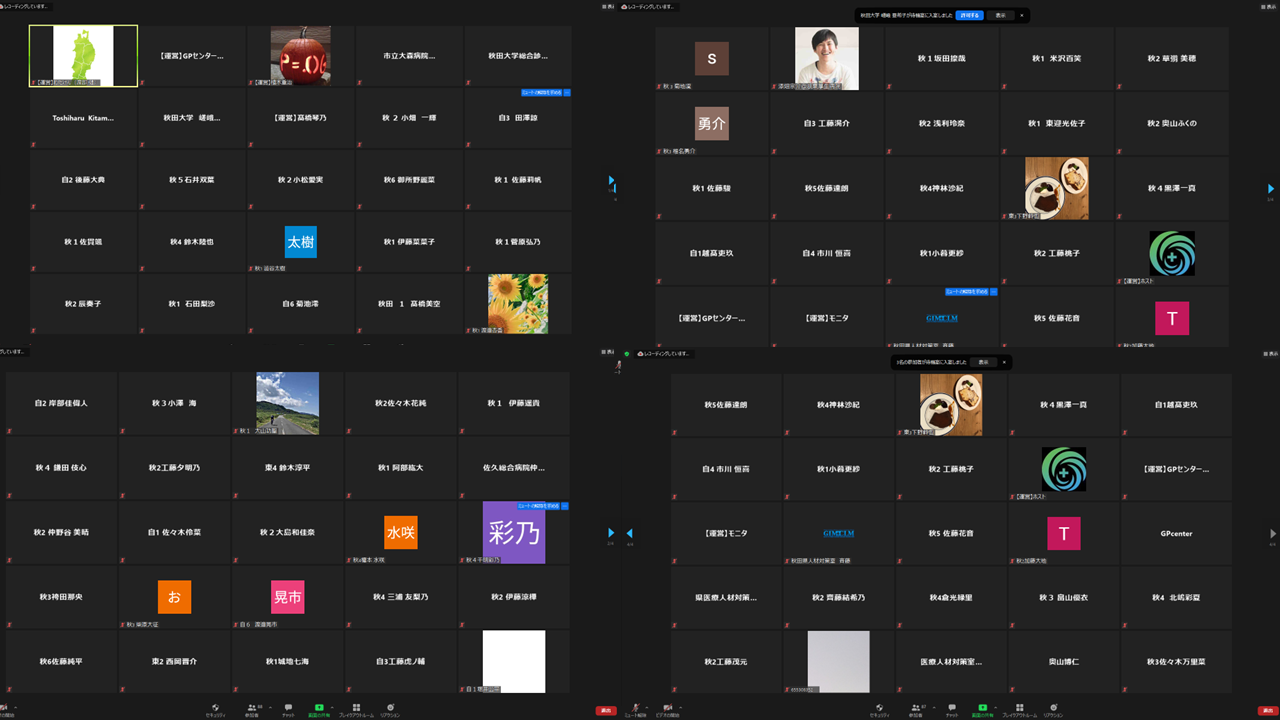Click the blue 太樹 participant avatar
The image size is (1280, 720).
click(x=300, y=242)
